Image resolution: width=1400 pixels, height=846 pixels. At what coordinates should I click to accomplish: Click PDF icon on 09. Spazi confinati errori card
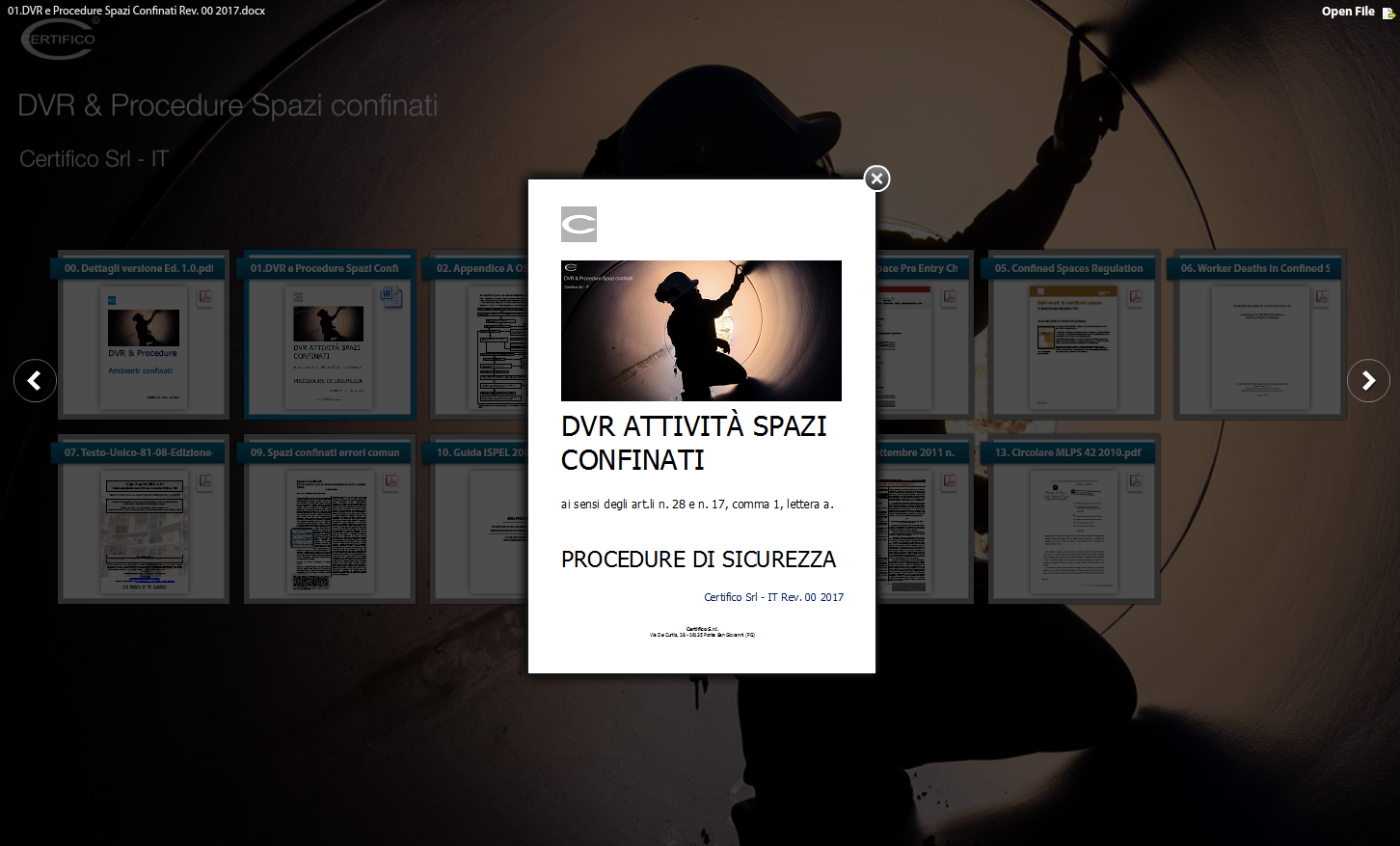click(x=391, y=480)
